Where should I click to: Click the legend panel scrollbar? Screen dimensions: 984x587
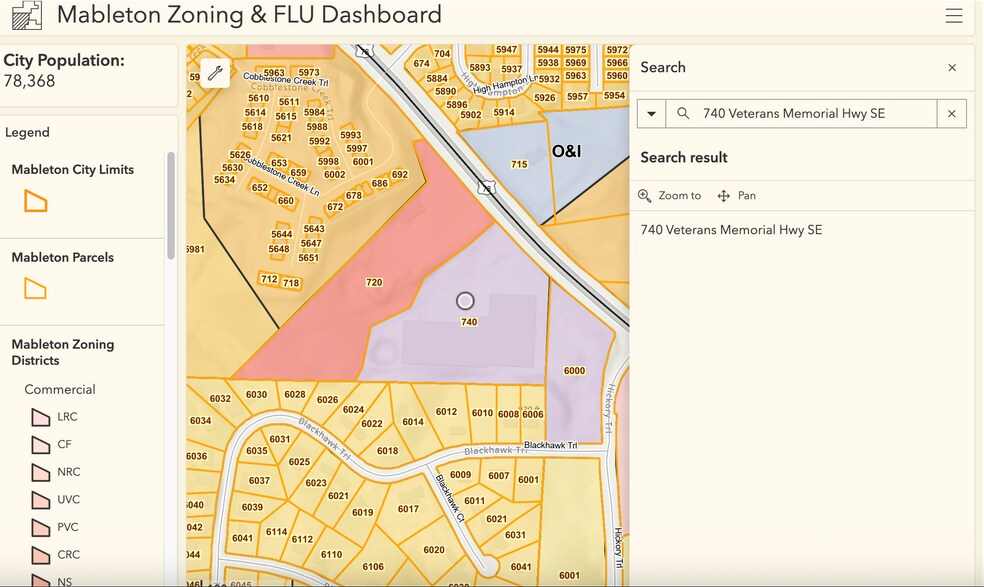(171, 205)
